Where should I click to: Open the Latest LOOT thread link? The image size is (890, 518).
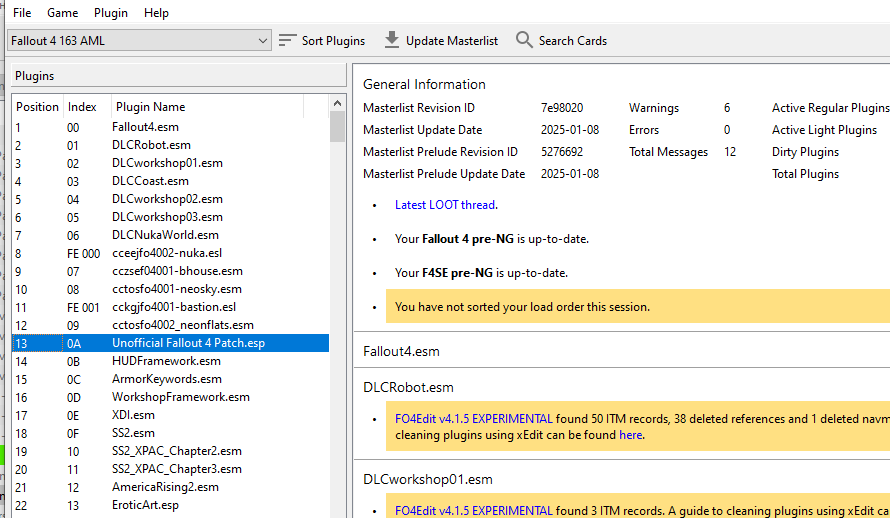tap(445, 205)
